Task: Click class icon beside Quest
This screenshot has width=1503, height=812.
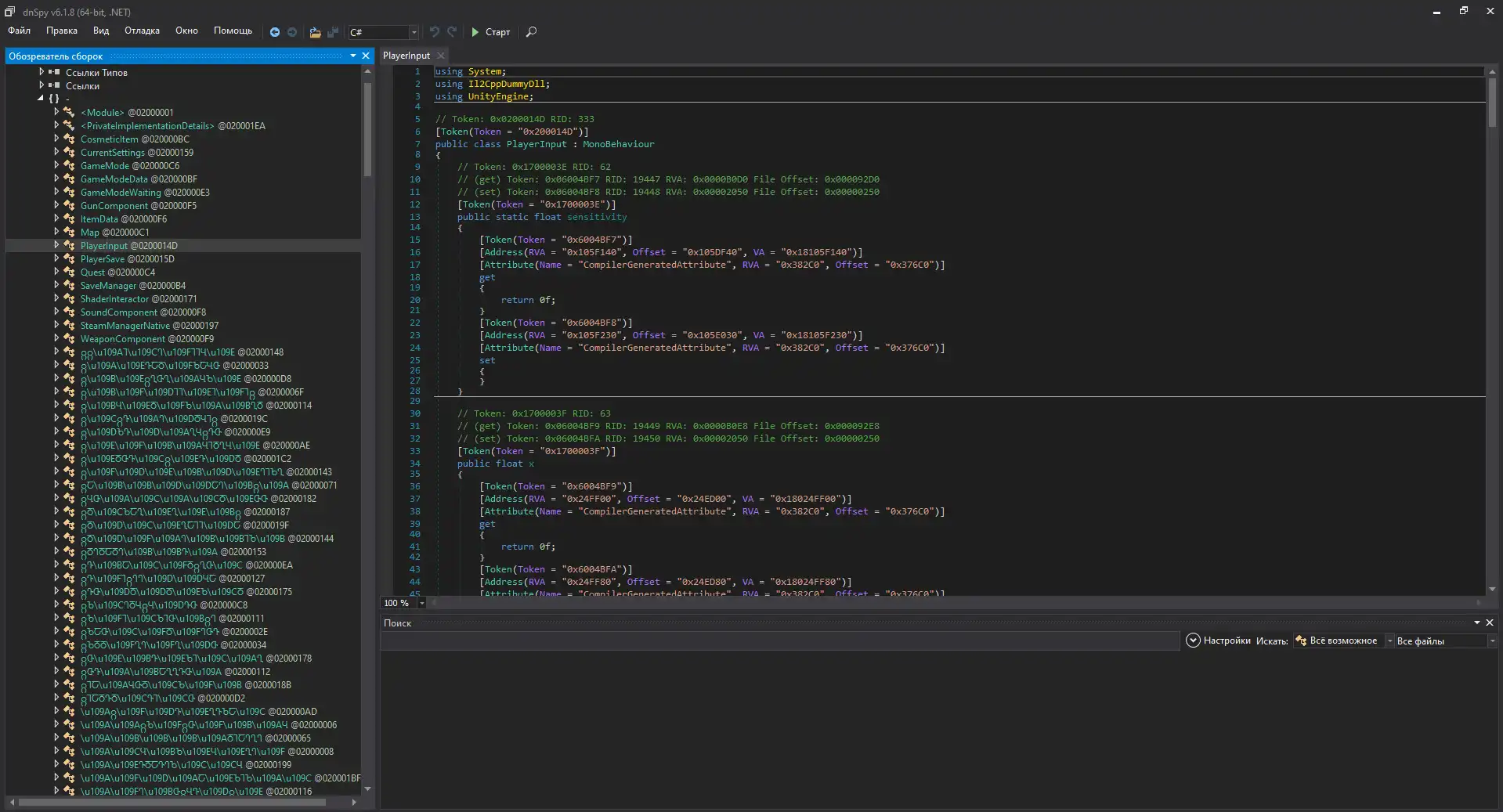Action: tap(69, 272)
